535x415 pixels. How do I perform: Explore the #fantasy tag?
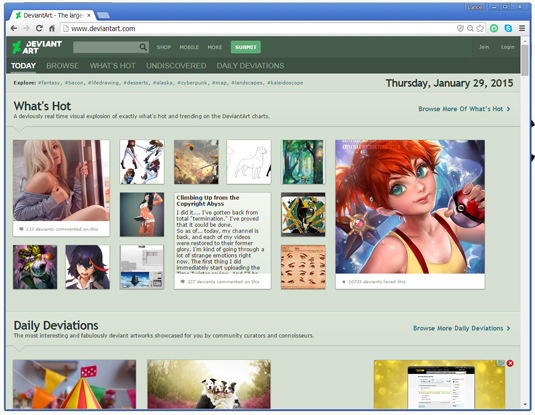[x=49, y=83]
